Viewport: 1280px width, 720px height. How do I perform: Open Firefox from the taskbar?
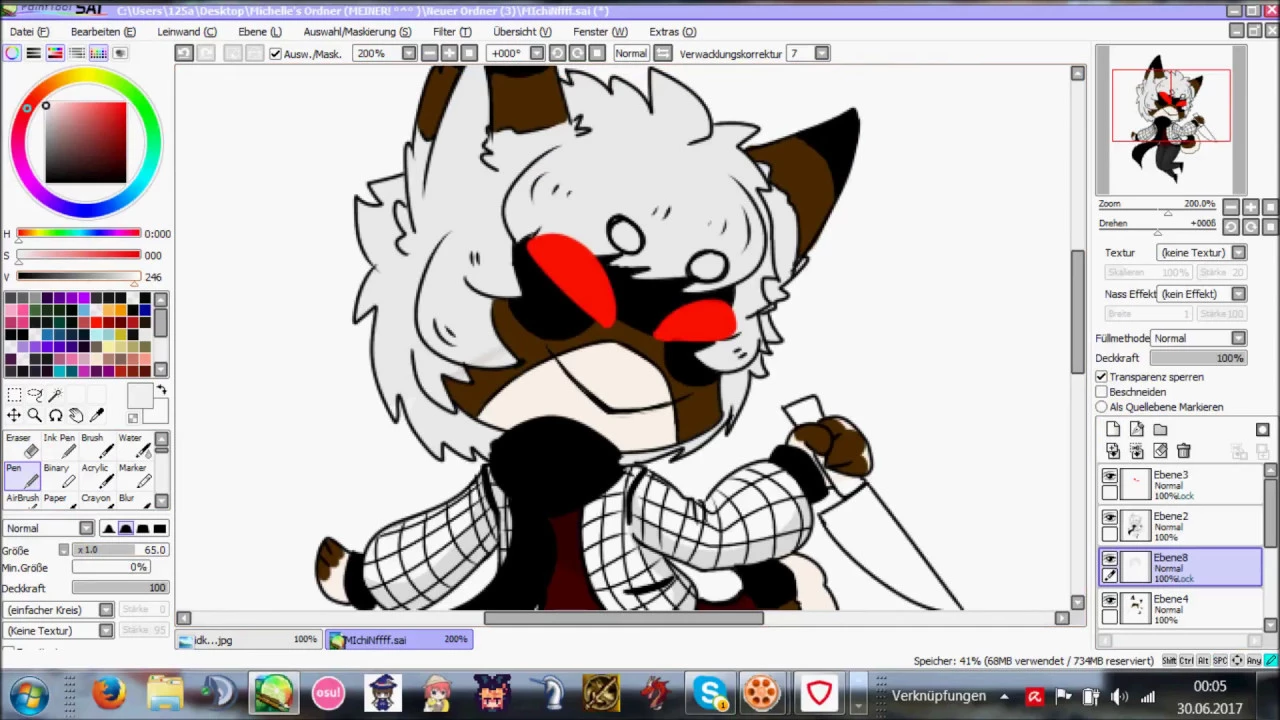tap(110, 693)
